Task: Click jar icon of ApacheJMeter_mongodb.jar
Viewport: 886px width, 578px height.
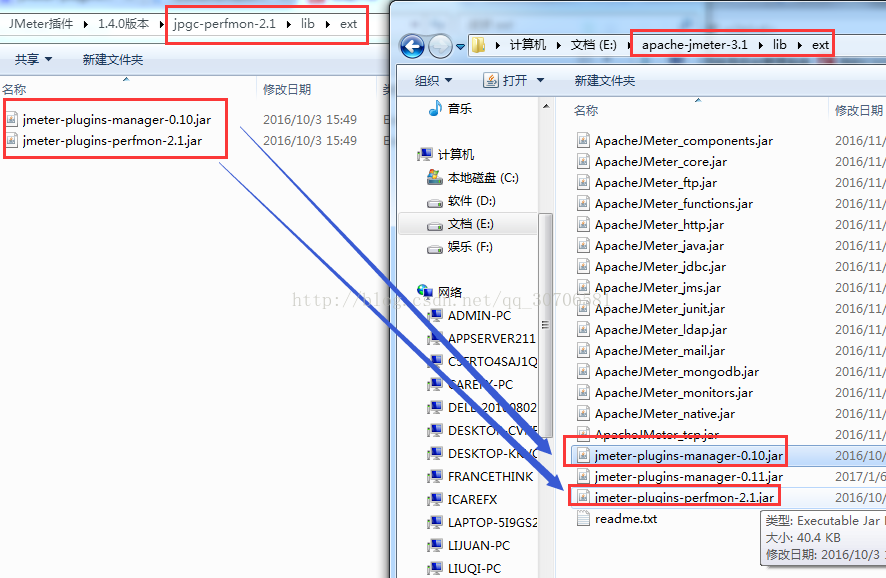Action: click(583, 371)
